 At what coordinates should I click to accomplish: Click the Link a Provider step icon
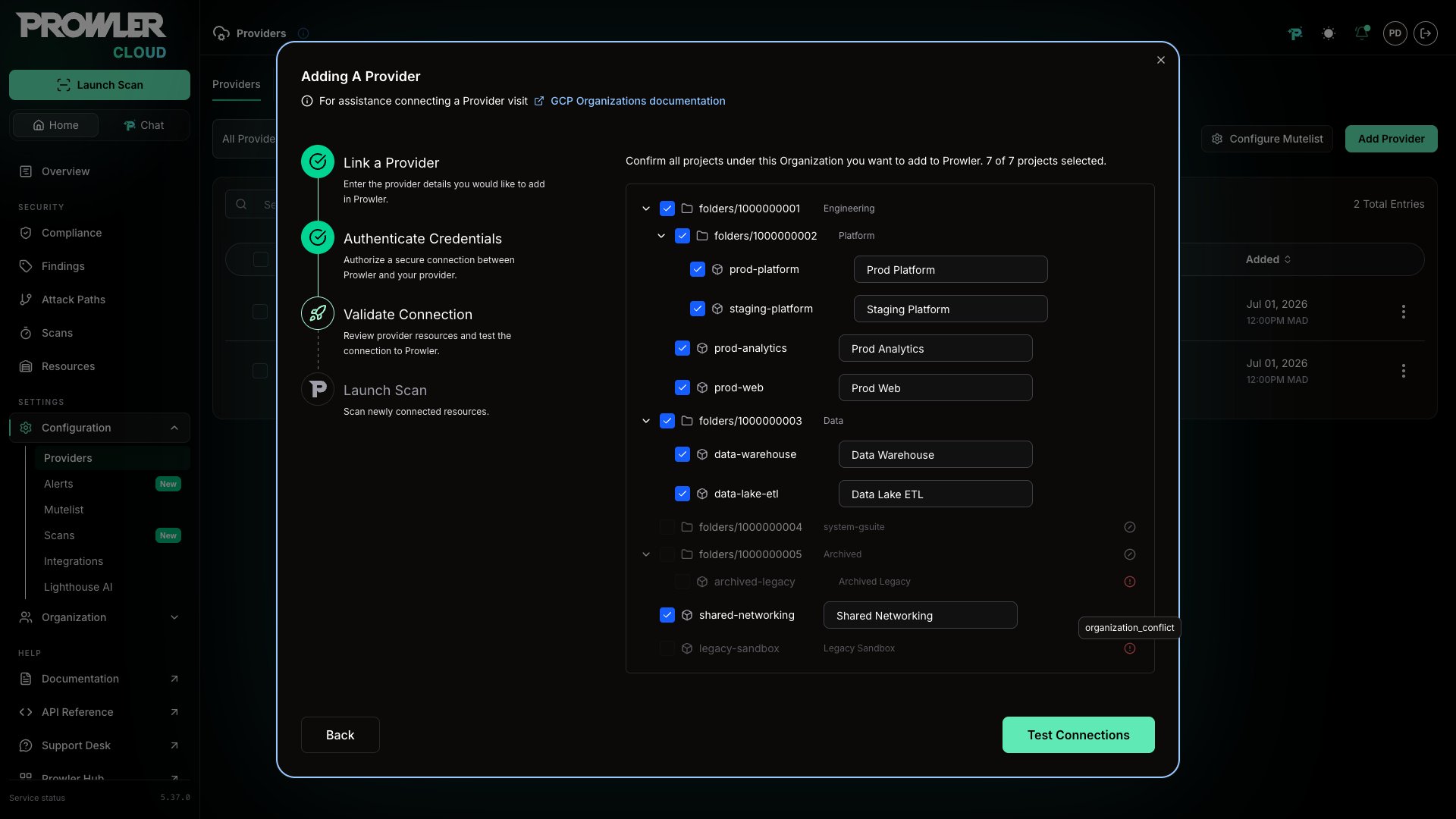tap(318, 162)
